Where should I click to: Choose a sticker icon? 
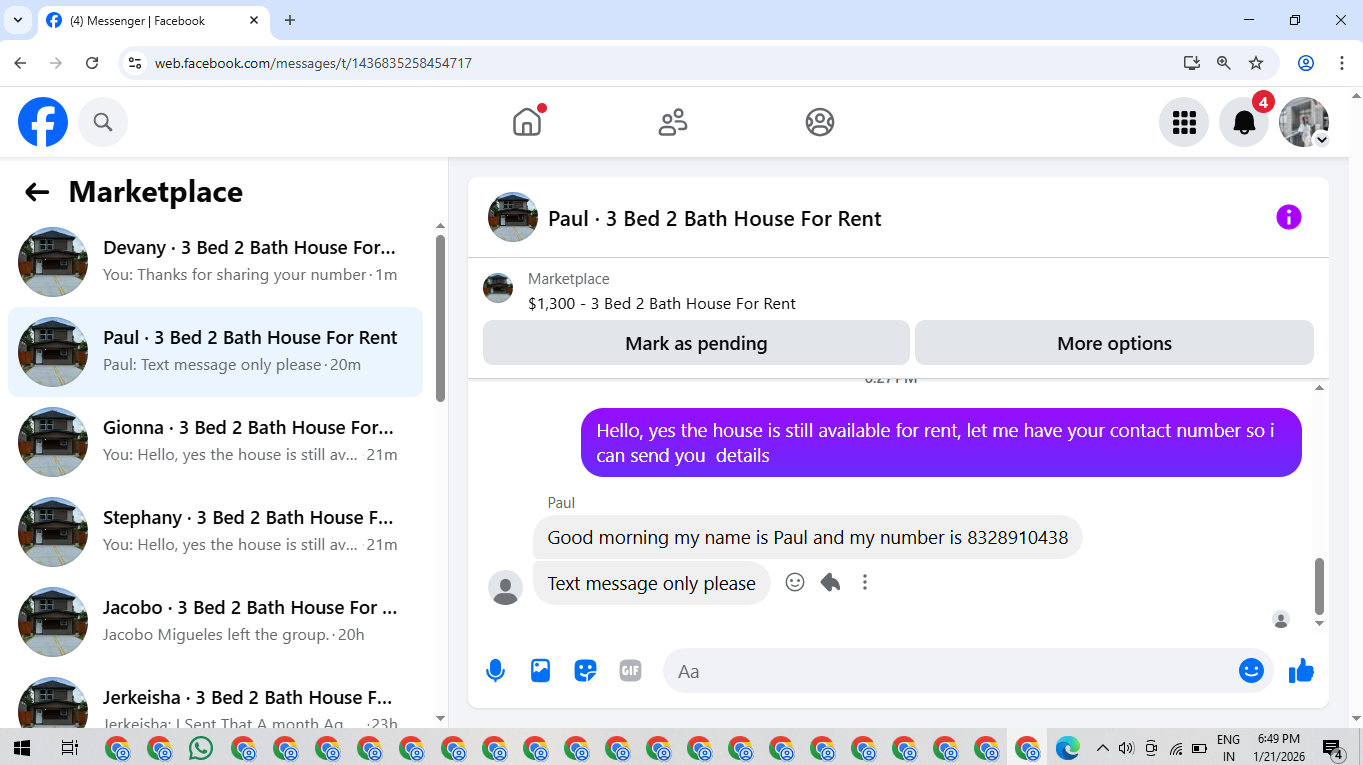(586, 671)
